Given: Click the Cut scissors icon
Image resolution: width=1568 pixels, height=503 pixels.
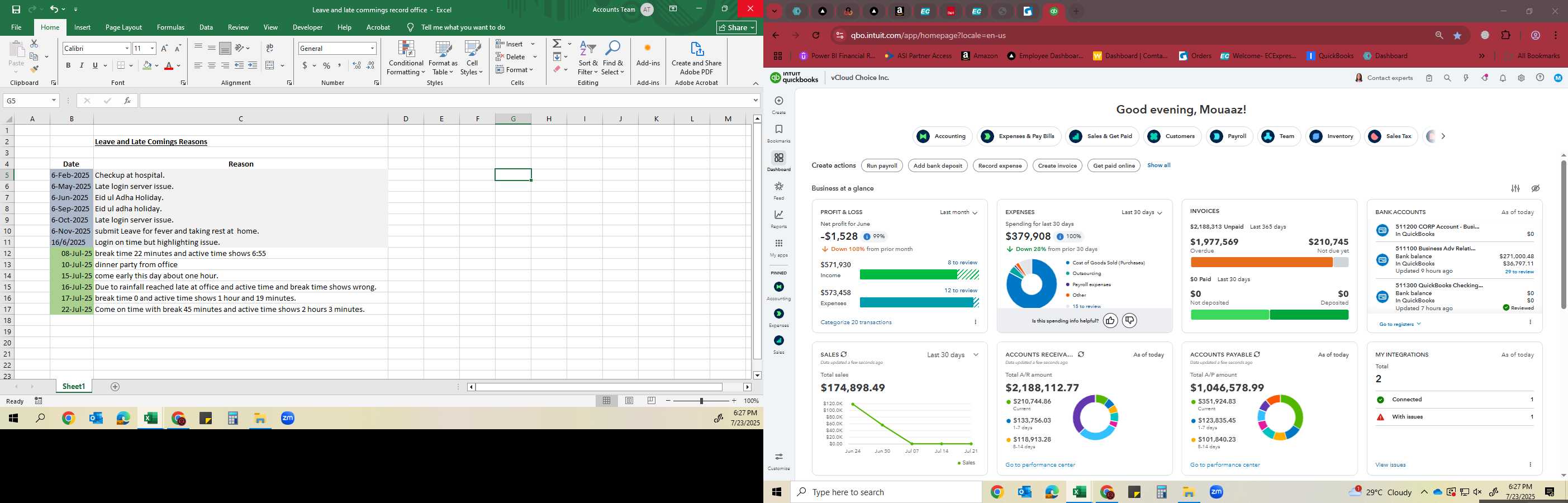Looking at the screenshot, I should click(34, 44).
